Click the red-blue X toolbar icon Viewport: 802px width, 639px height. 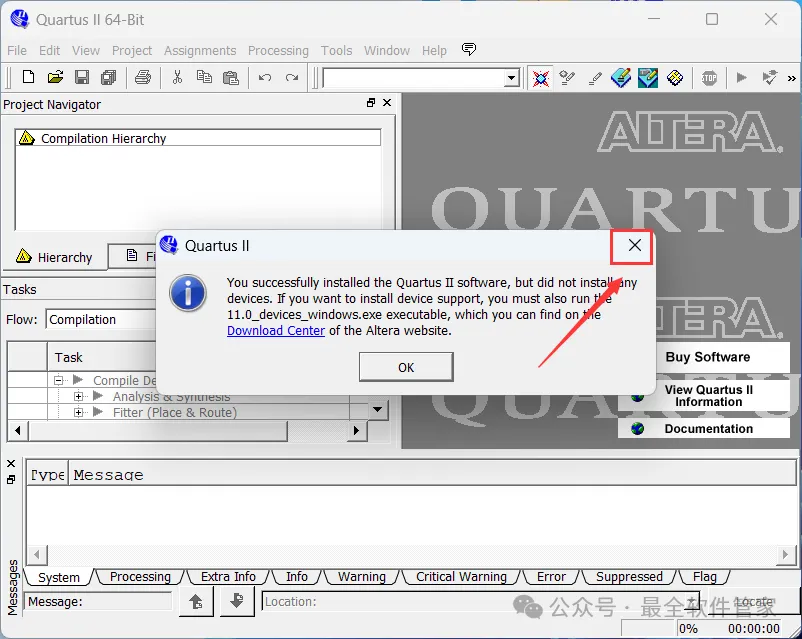tap(541, 78)
